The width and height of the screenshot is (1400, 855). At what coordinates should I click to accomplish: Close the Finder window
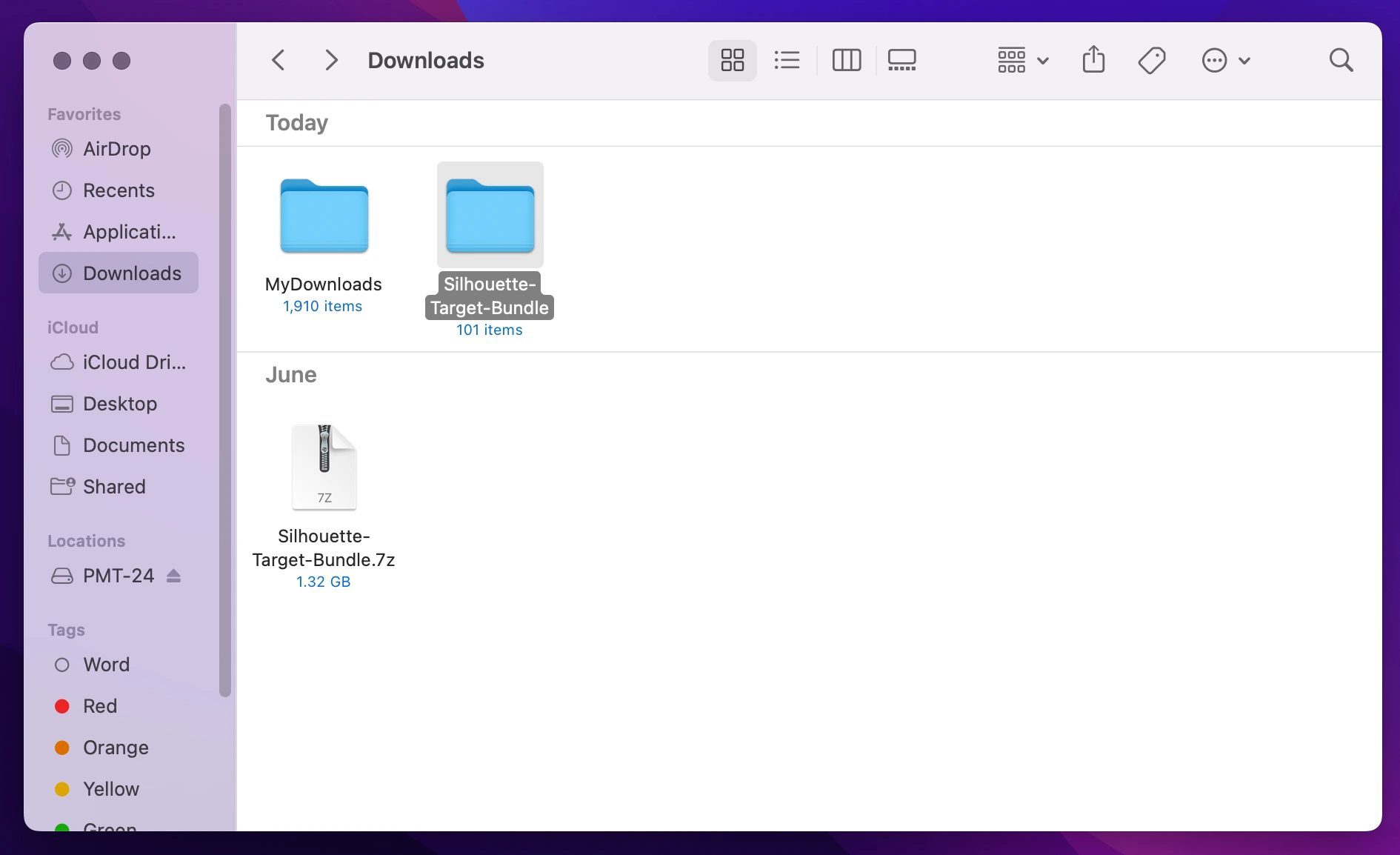coord(62,61)
